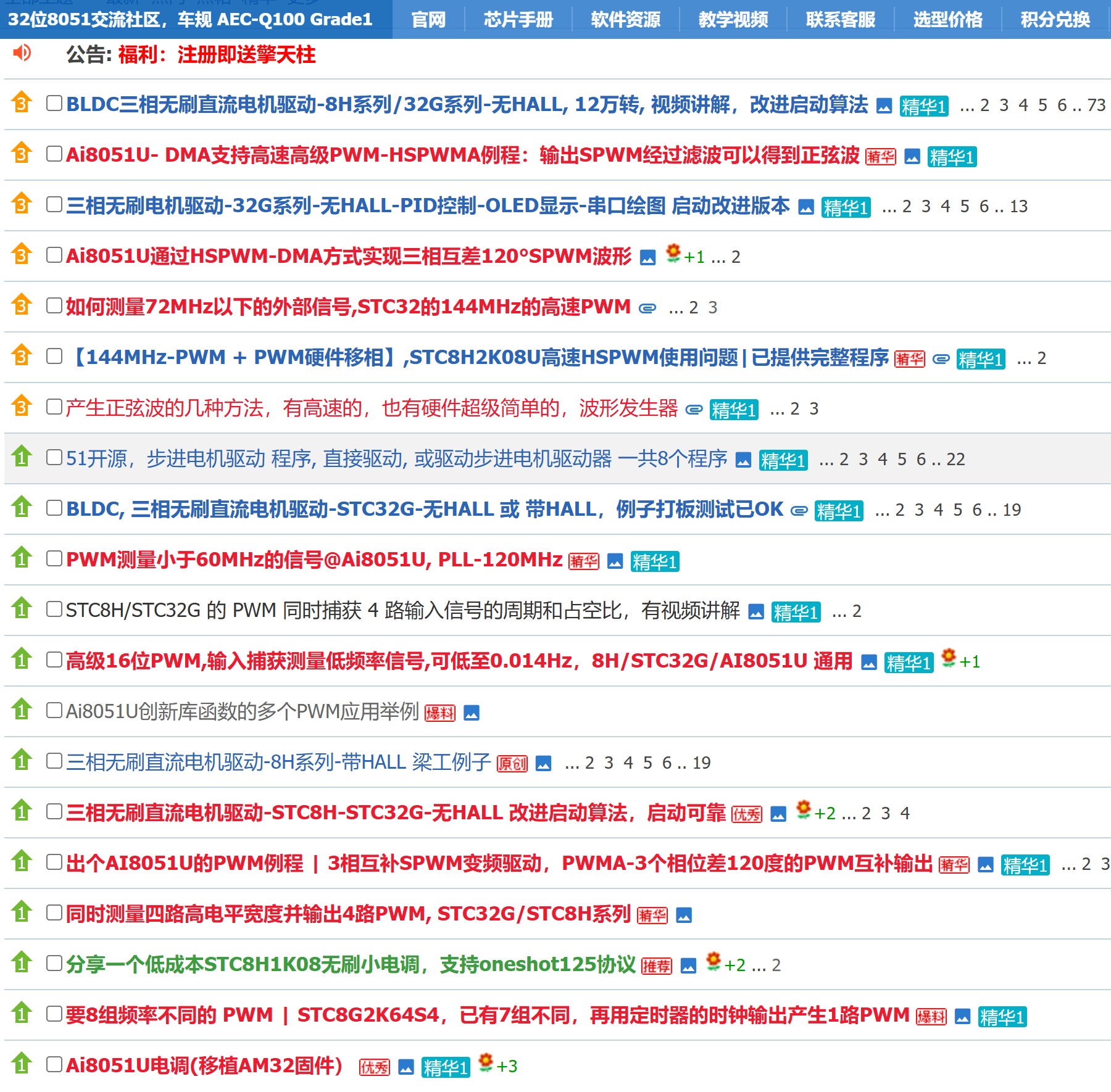
Task: Click the paperclip icon on the BLDC STC32G 打板测试 thread
Action: coord(799,511)
